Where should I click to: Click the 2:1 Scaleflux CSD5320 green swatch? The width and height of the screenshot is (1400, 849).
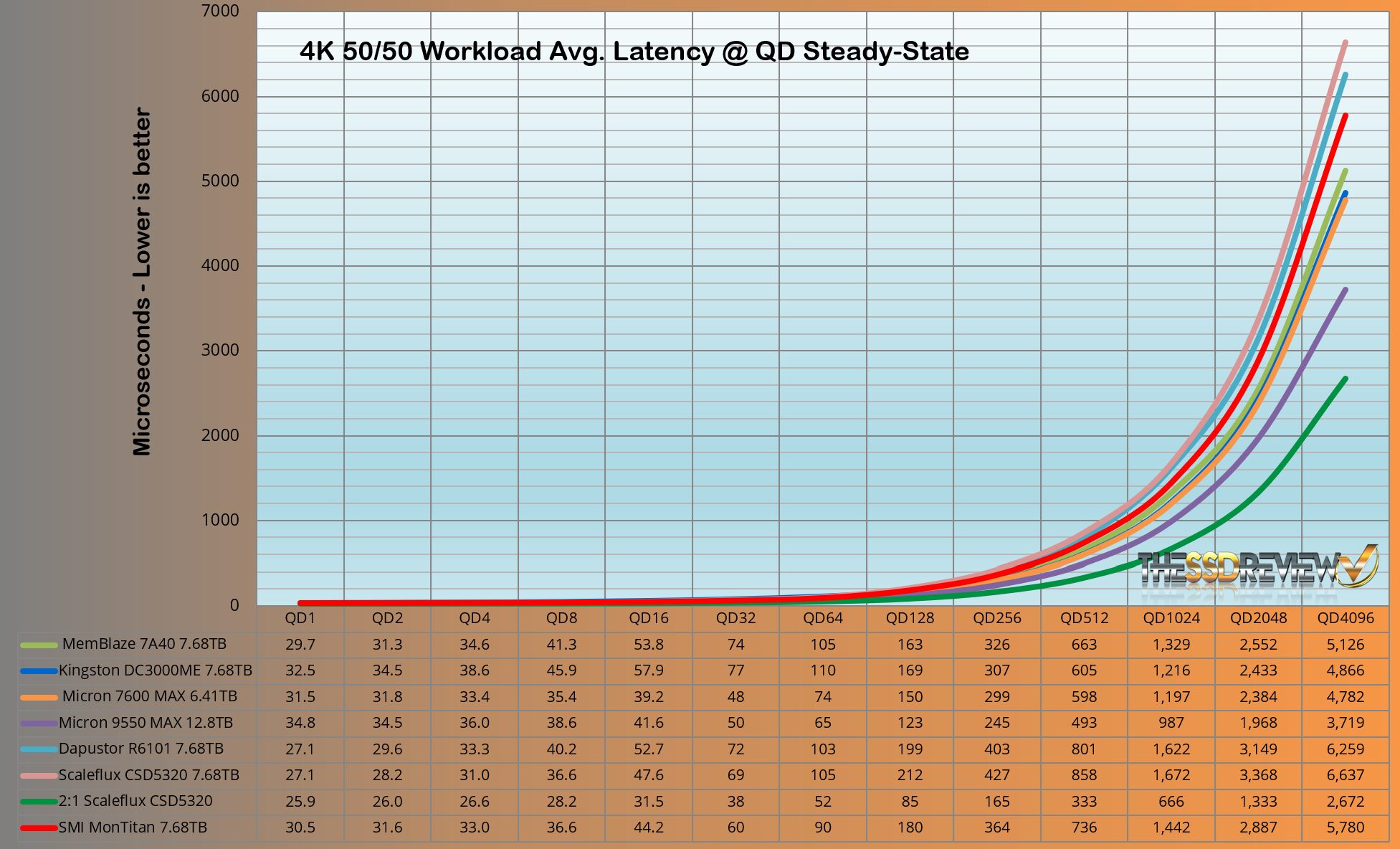(x=39, y=802)
